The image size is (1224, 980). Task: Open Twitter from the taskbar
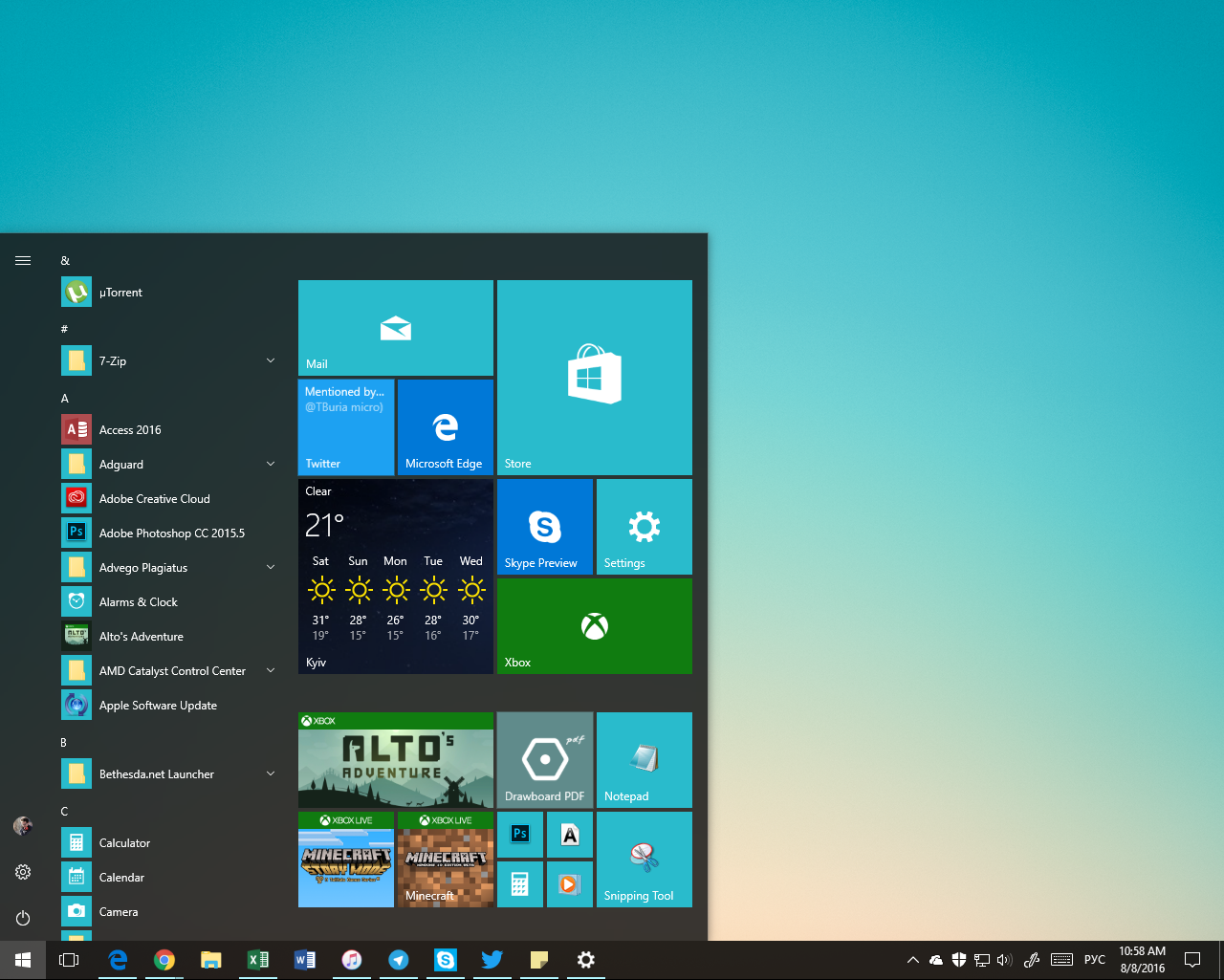tap(492, 960)
